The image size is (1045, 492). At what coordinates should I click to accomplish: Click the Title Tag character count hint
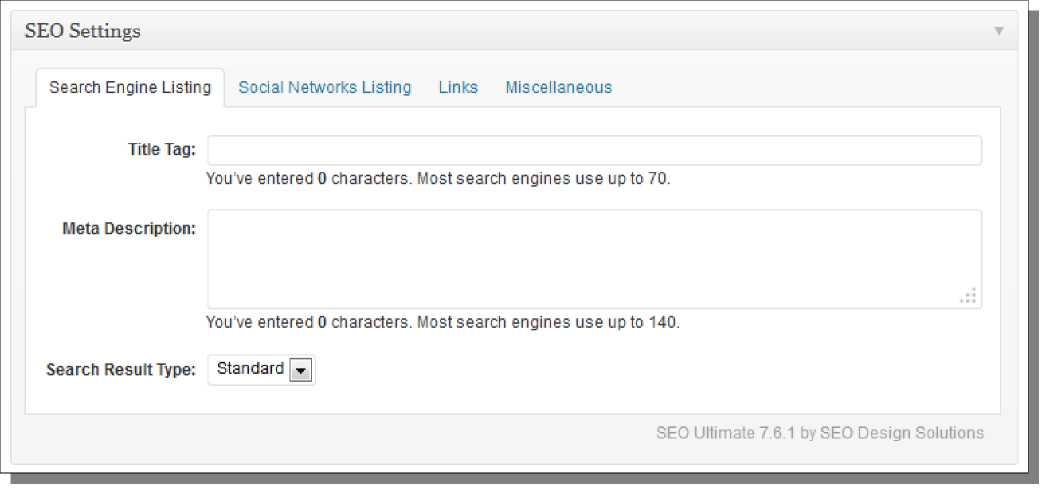point(439,179)
